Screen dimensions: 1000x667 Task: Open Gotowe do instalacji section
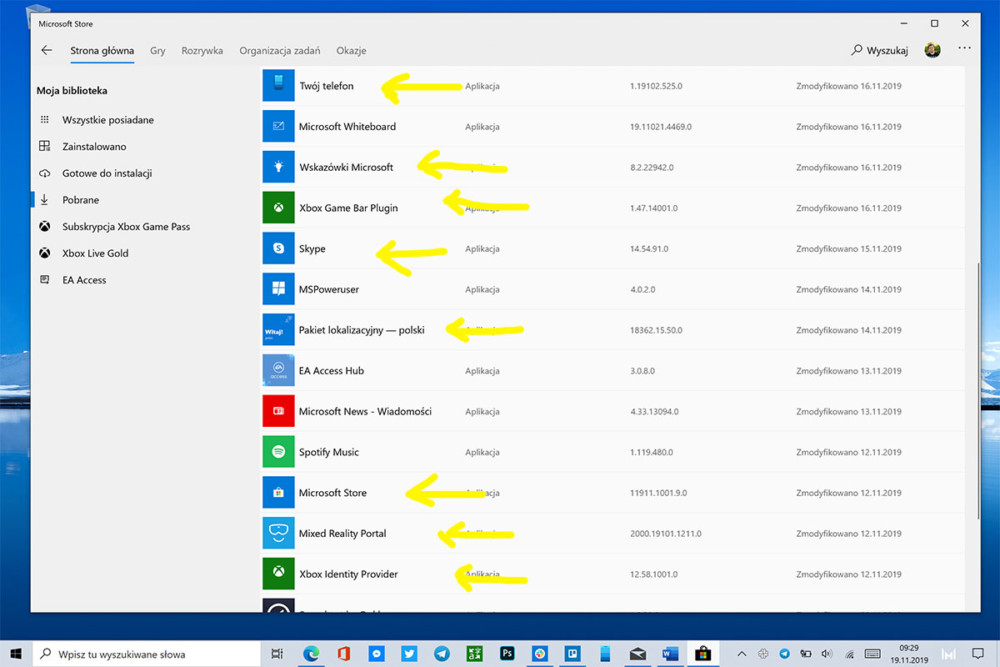click(x=107, y=173)
